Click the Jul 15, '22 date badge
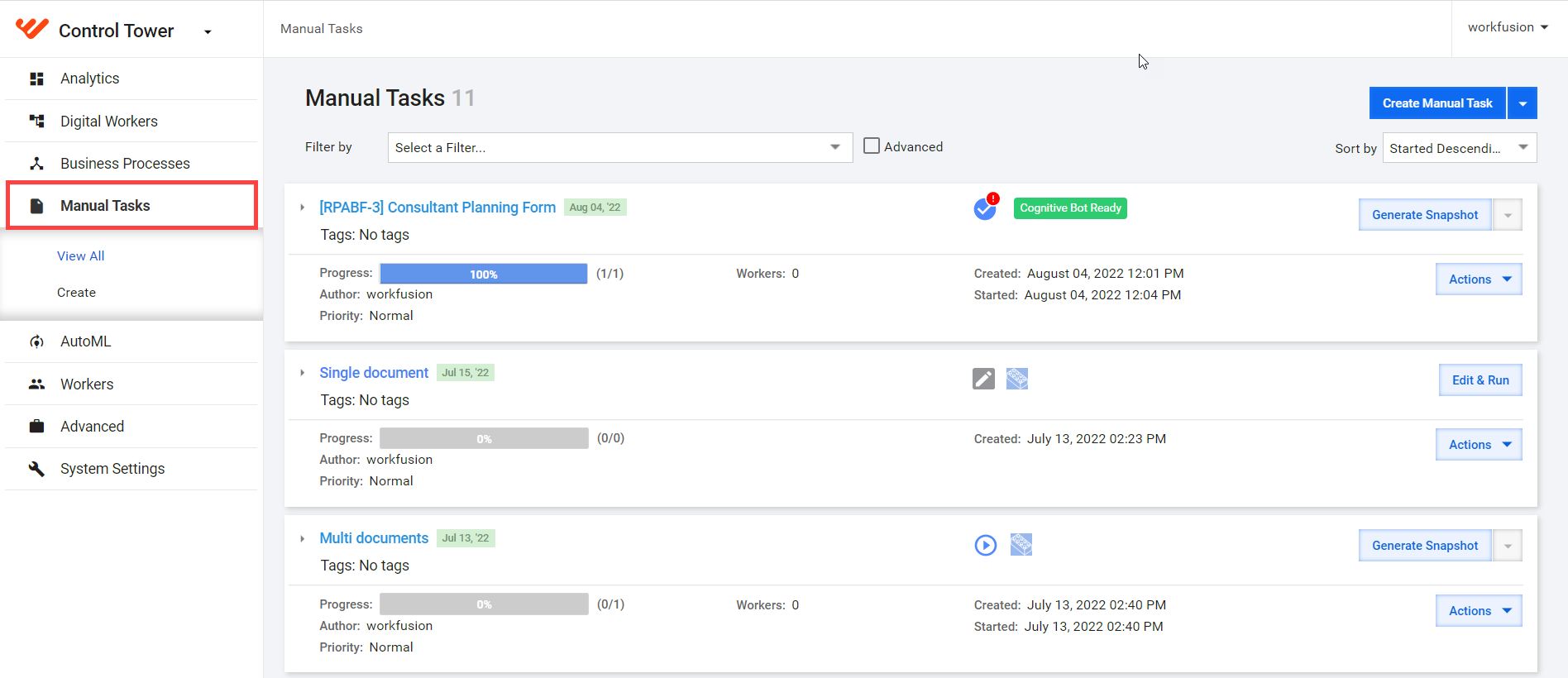 point(466,373)
